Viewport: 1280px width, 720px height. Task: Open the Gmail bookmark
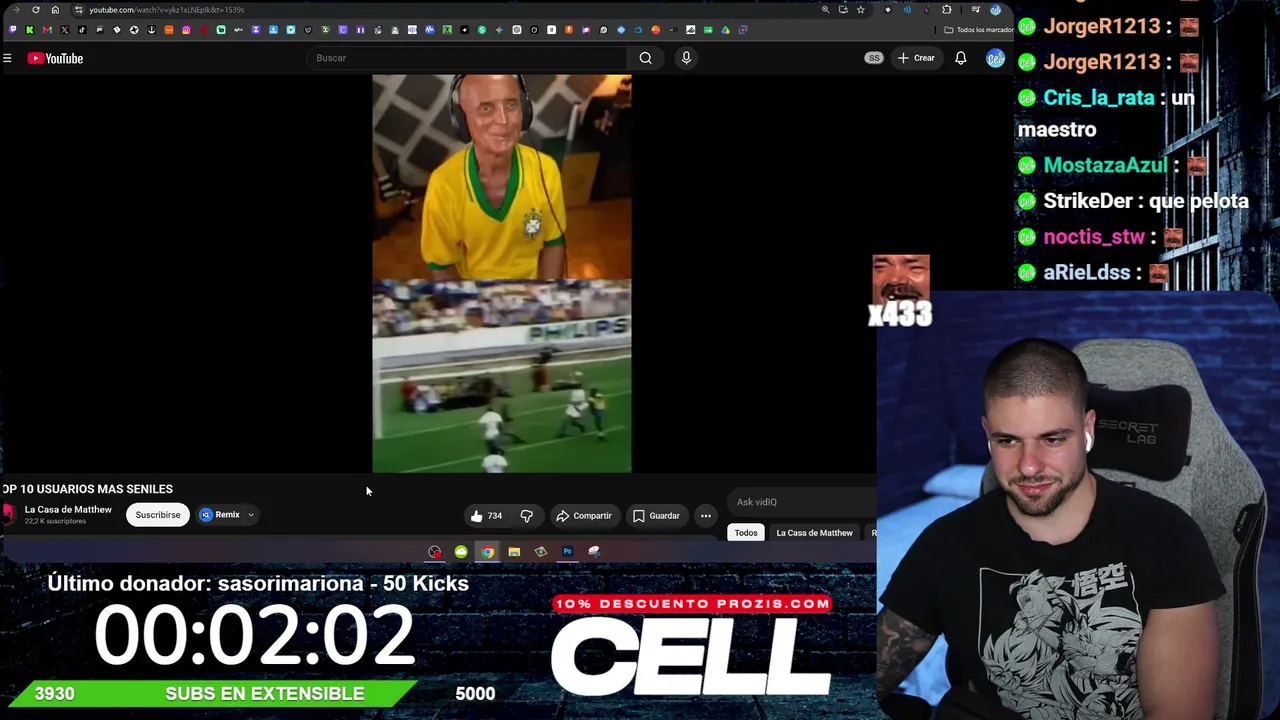click(47, 30)
